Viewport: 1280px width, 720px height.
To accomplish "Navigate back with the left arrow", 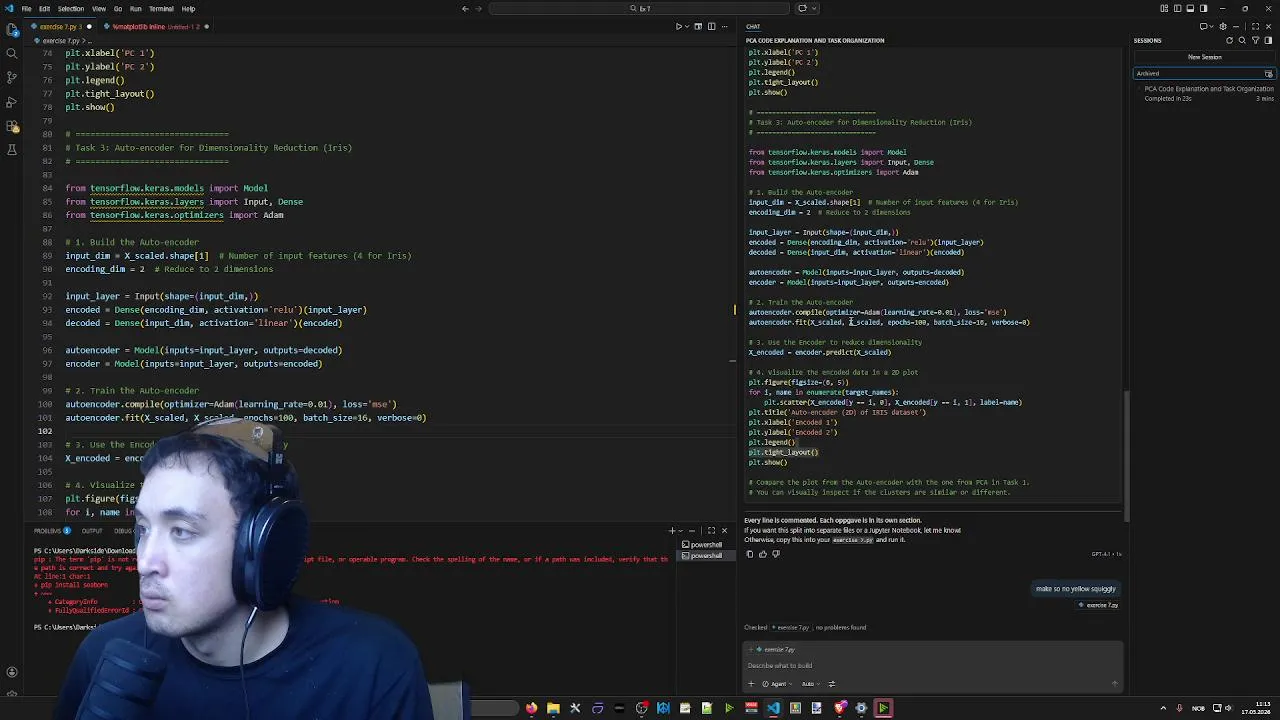I will point(465,8).
